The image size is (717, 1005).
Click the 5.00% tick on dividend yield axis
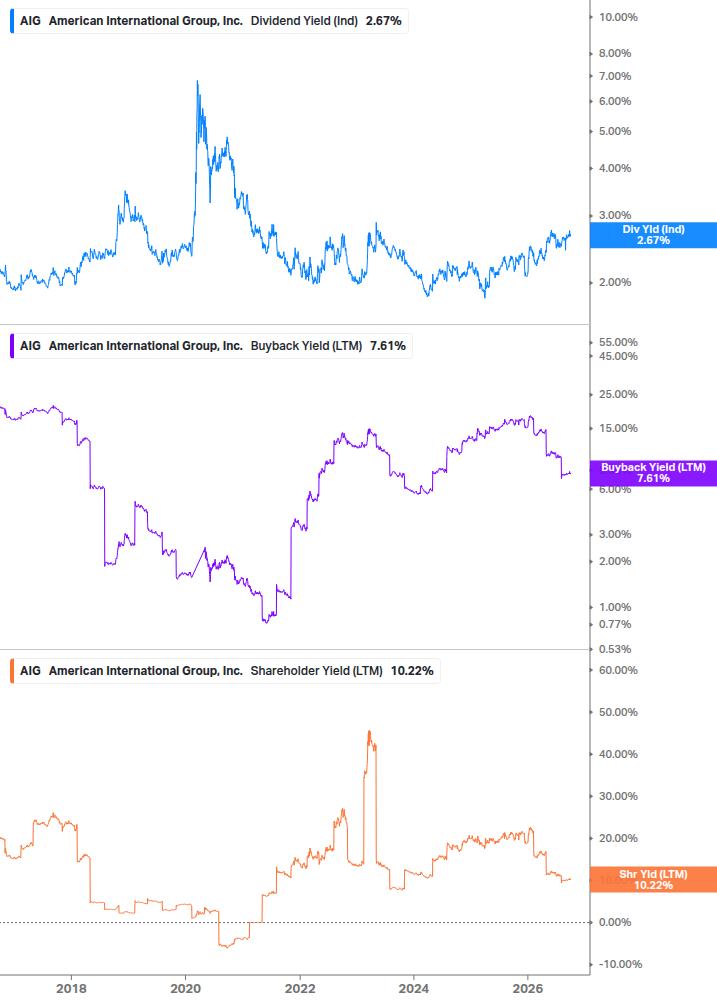coord(615,131)
